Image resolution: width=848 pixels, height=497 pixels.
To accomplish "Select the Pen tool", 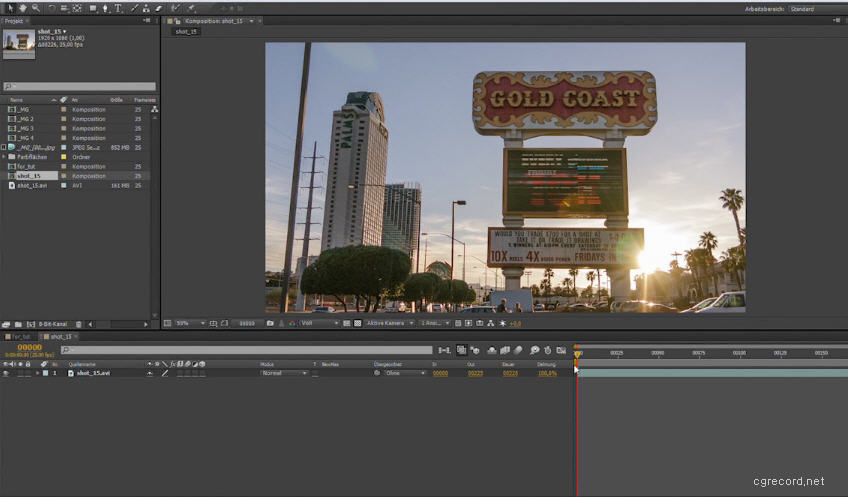I will coord(105,8).
